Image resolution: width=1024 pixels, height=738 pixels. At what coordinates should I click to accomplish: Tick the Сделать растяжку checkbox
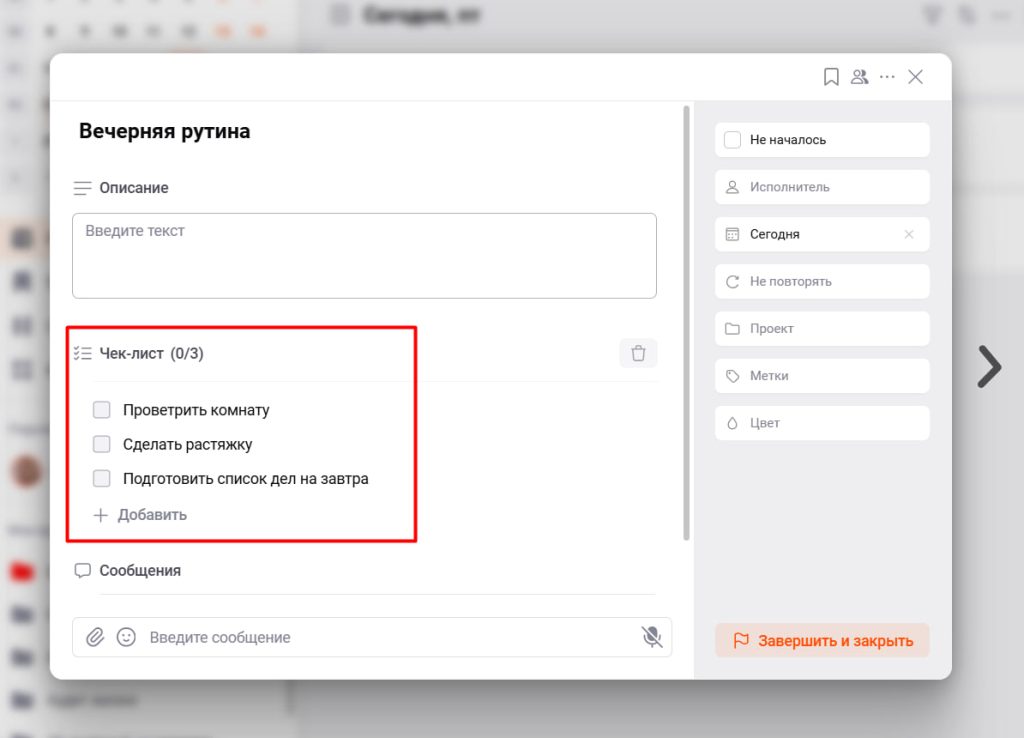[x=102, y=444]
